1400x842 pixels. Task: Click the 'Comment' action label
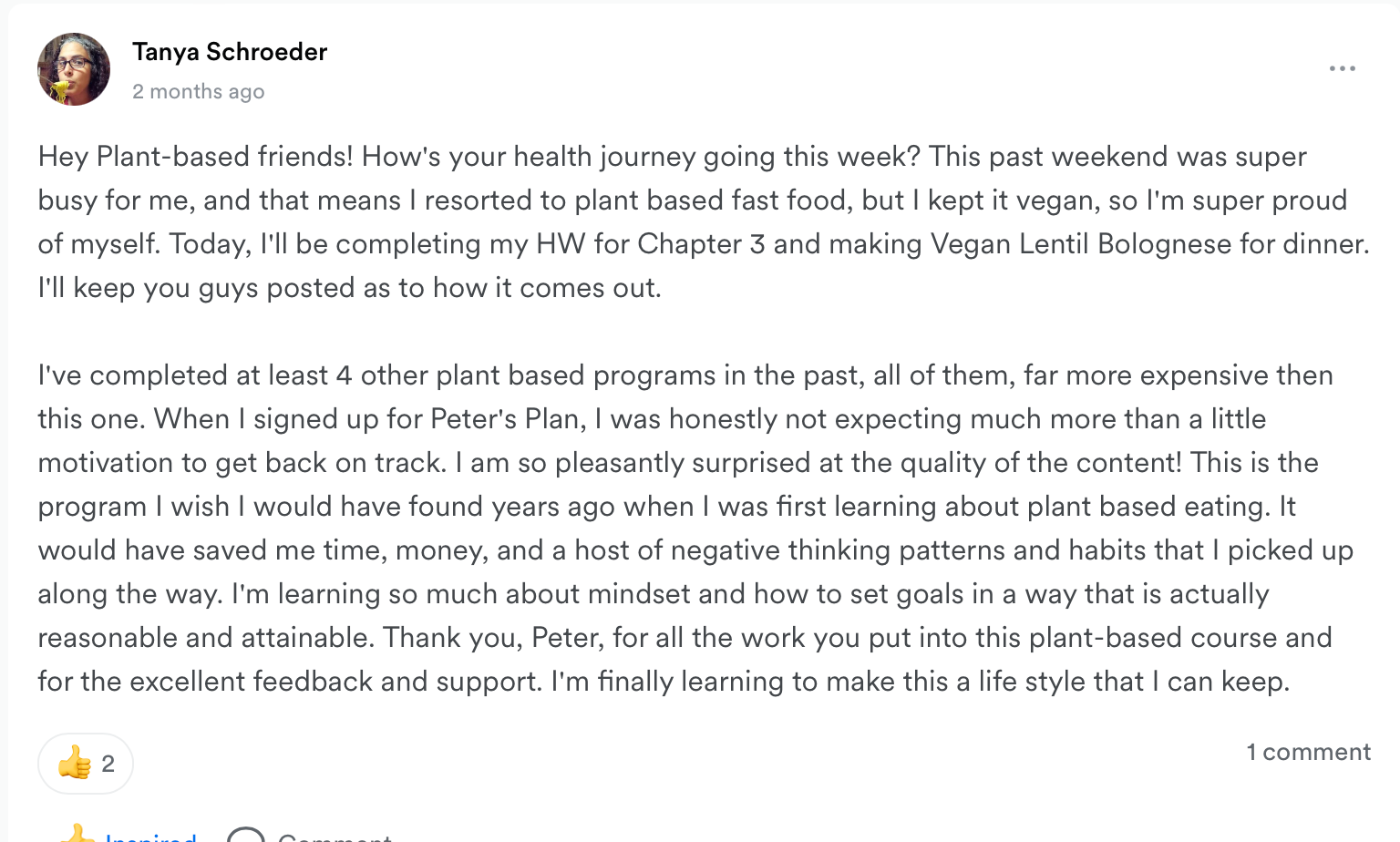[x=335, y=836]
